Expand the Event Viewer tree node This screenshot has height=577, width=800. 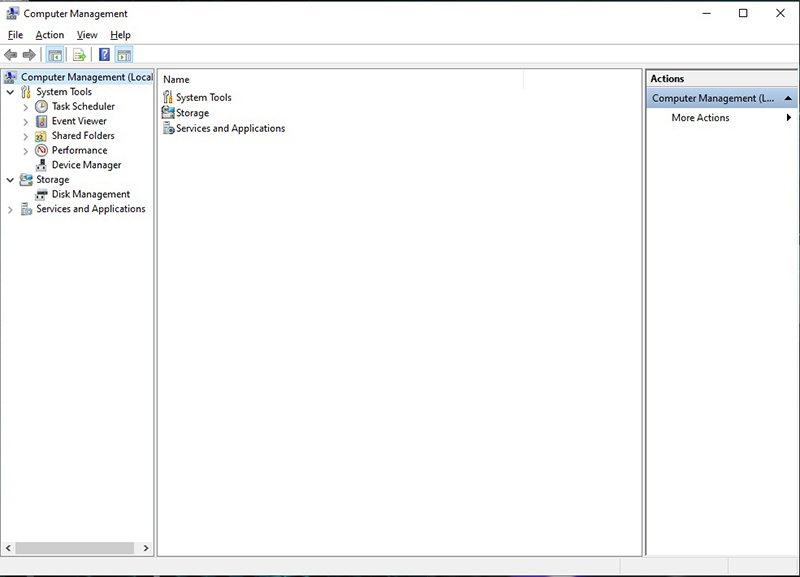click(26, 122)
